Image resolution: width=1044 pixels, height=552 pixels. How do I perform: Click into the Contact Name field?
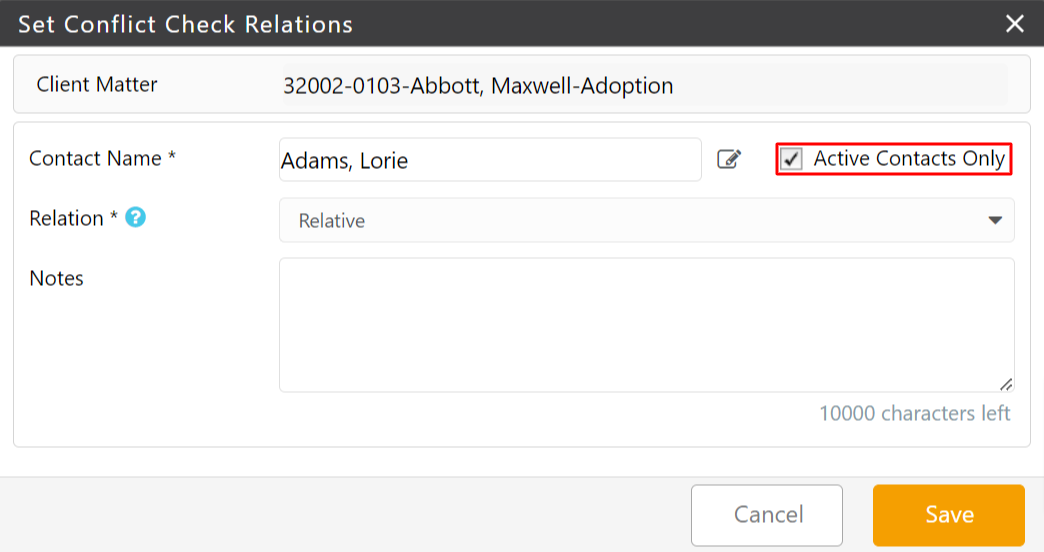point(490,160)
